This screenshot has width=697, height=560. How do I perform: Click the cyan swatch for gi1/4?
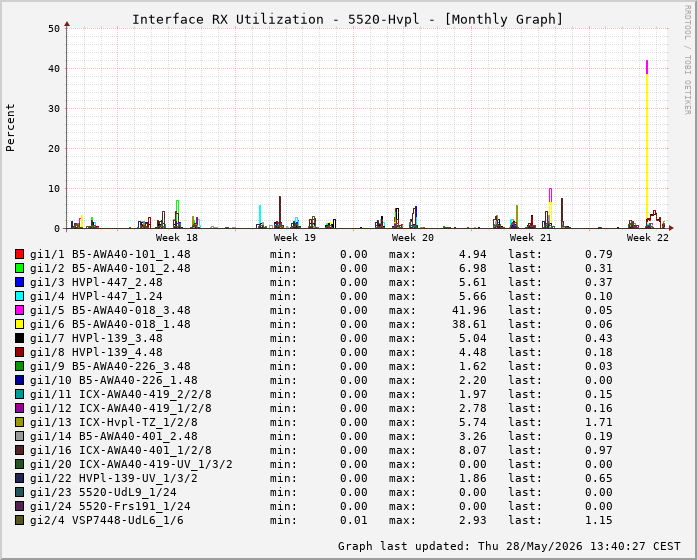[19, 296]
